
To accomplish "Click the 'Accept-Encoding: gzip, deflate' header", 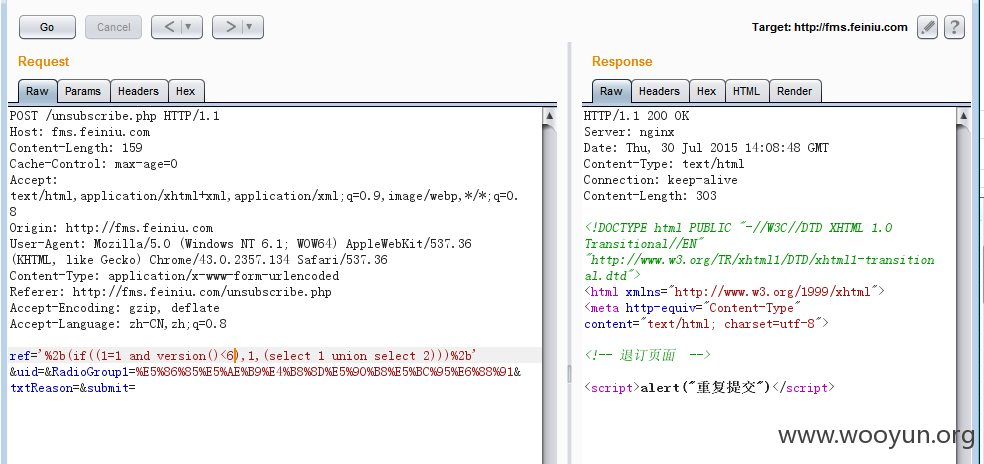I will pos(115,308).
